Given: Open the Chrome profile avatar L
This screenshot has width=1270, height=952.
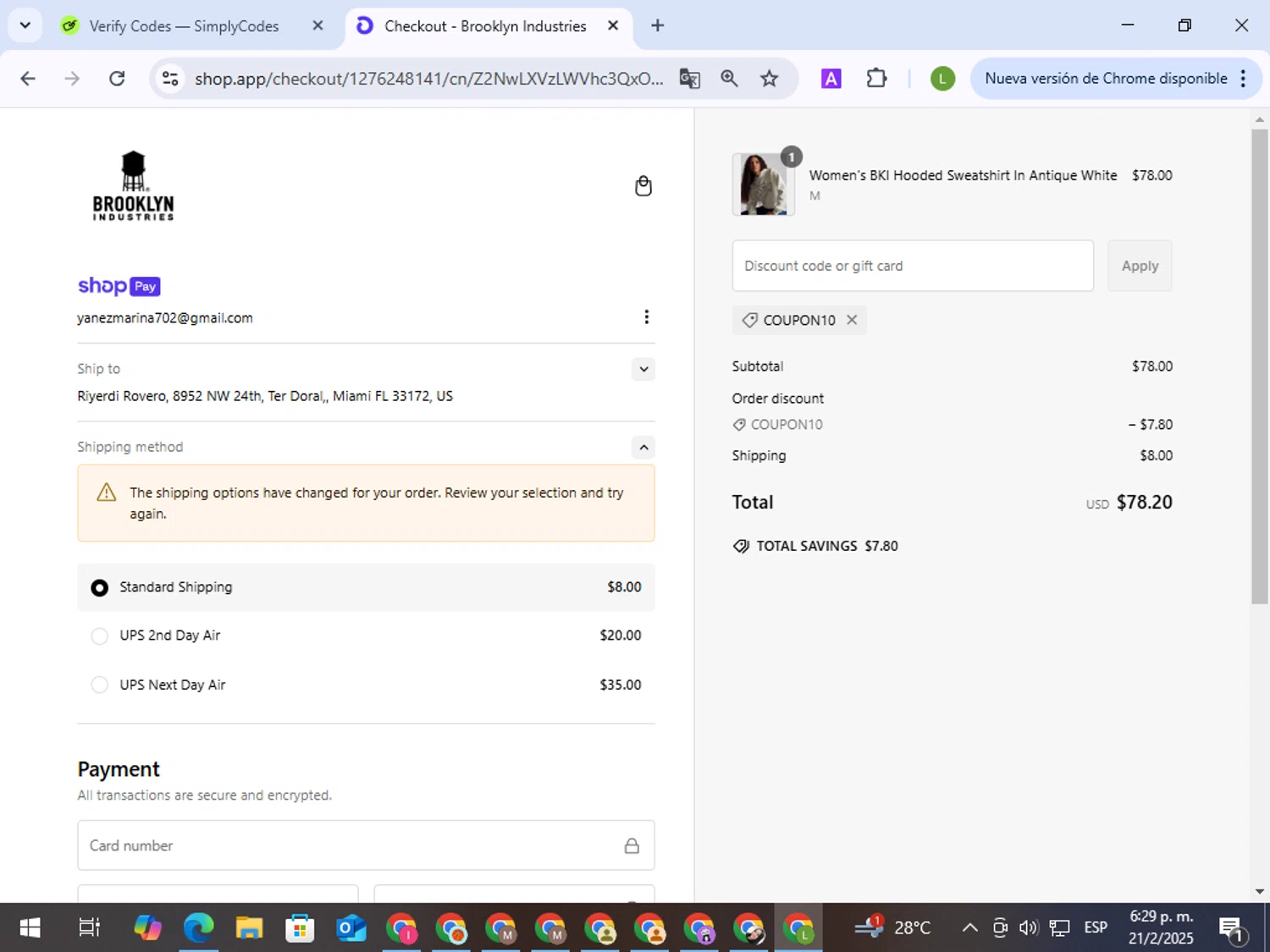Looking at the screenshot, I should 942,79.
